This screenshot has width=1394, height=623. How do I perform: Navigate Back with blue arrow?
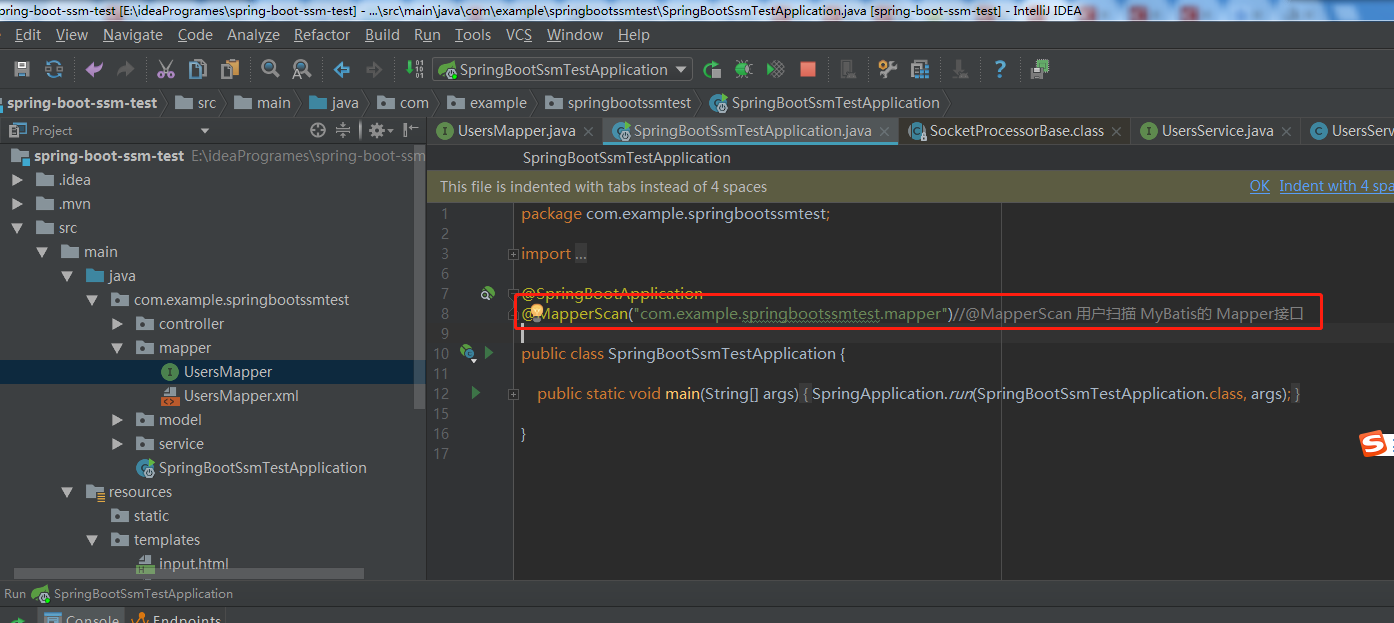342,69
